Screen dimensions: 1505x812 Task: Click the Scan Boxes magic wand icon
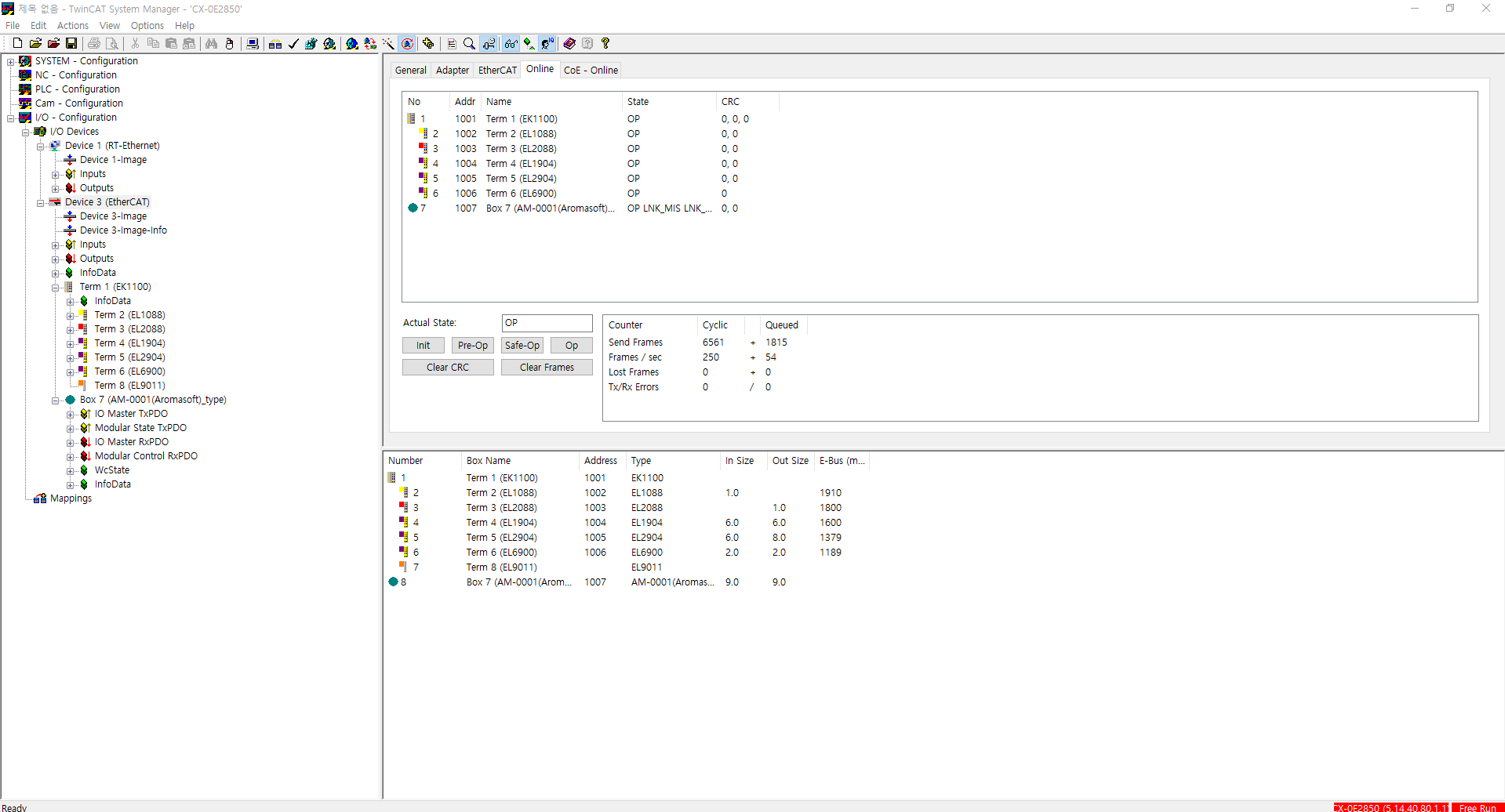click(x=388, y=44)
